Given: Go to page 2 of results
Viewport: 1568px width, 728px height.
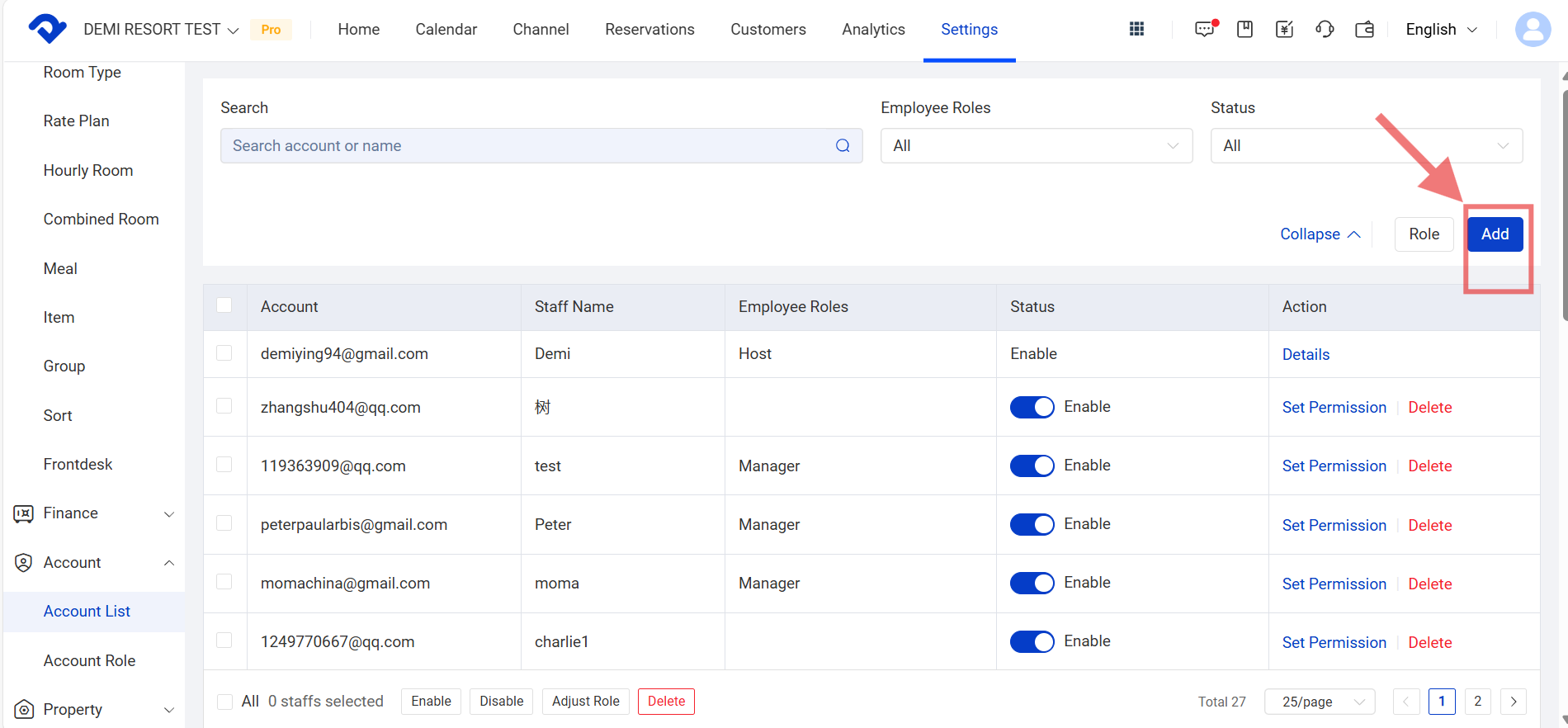Looking at the screenshot, I should [1477, 702].
